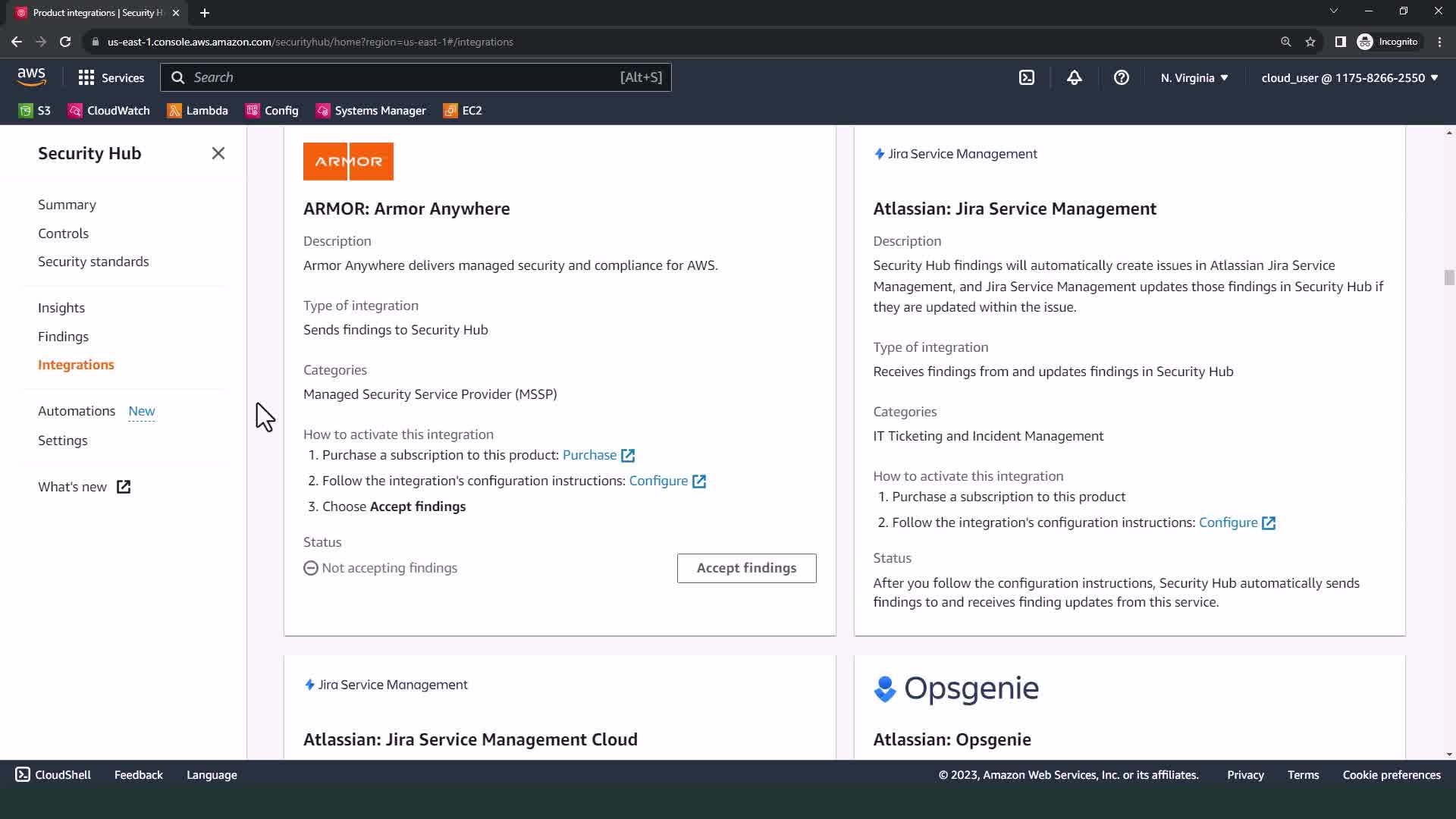Click the page vertical scrollbar thumb
The image size is (1456, 819).
click(x=1448, y=278)
